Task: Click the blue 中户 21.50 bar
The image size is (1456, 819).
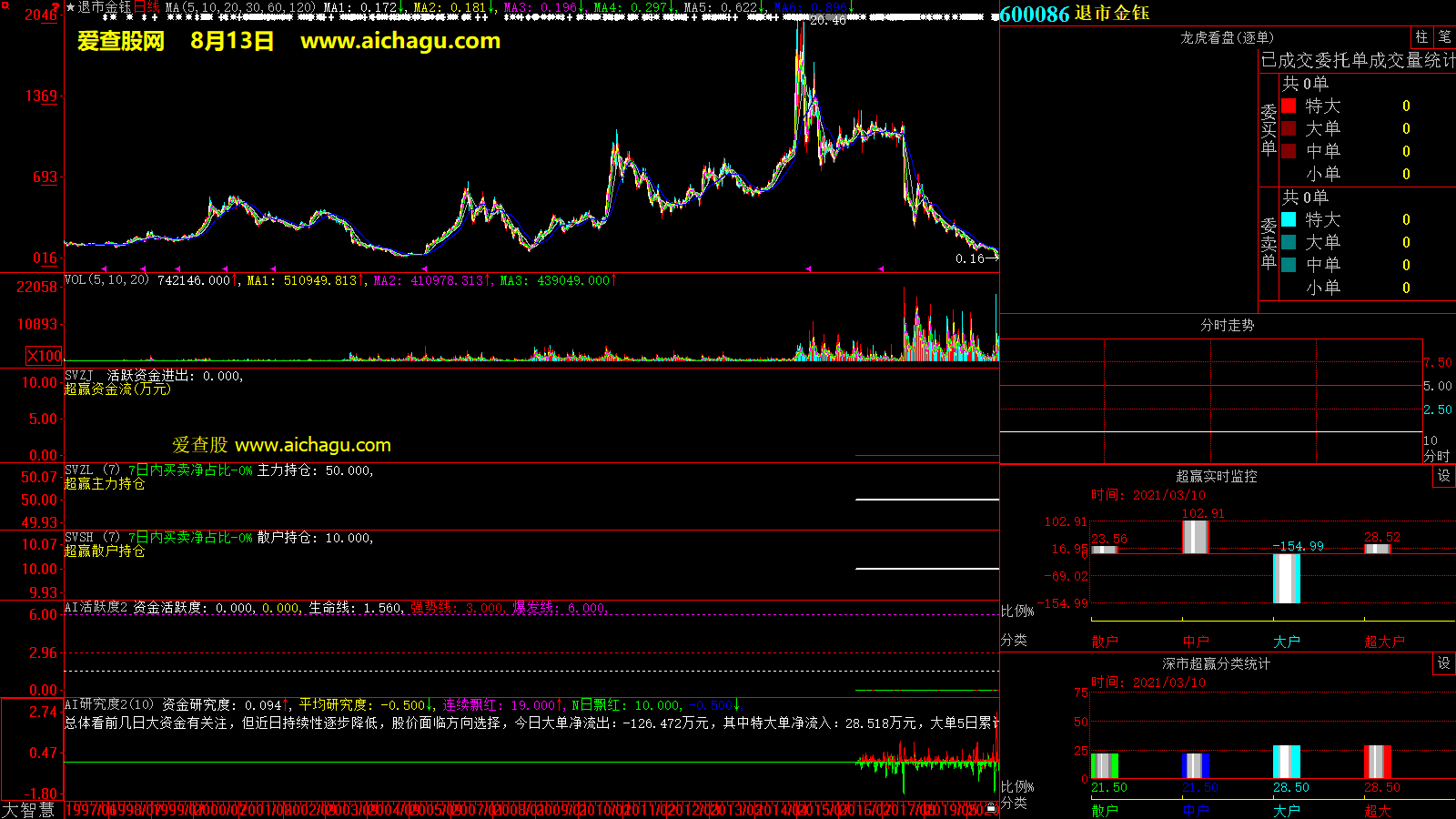Action: [x=1195, y=765]
